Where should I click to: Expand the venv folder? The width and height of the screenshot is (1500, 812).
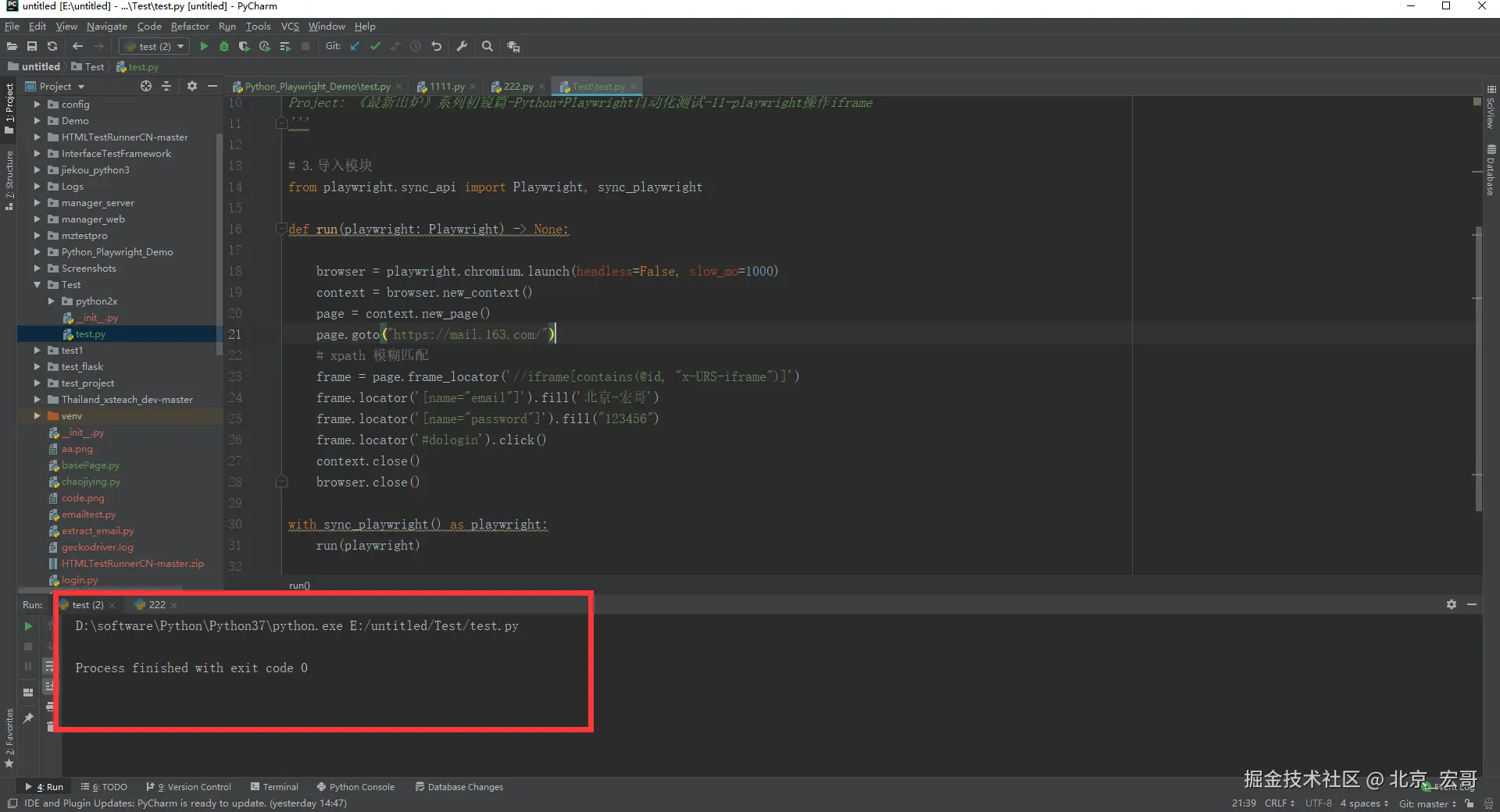[x=37, y=416]
